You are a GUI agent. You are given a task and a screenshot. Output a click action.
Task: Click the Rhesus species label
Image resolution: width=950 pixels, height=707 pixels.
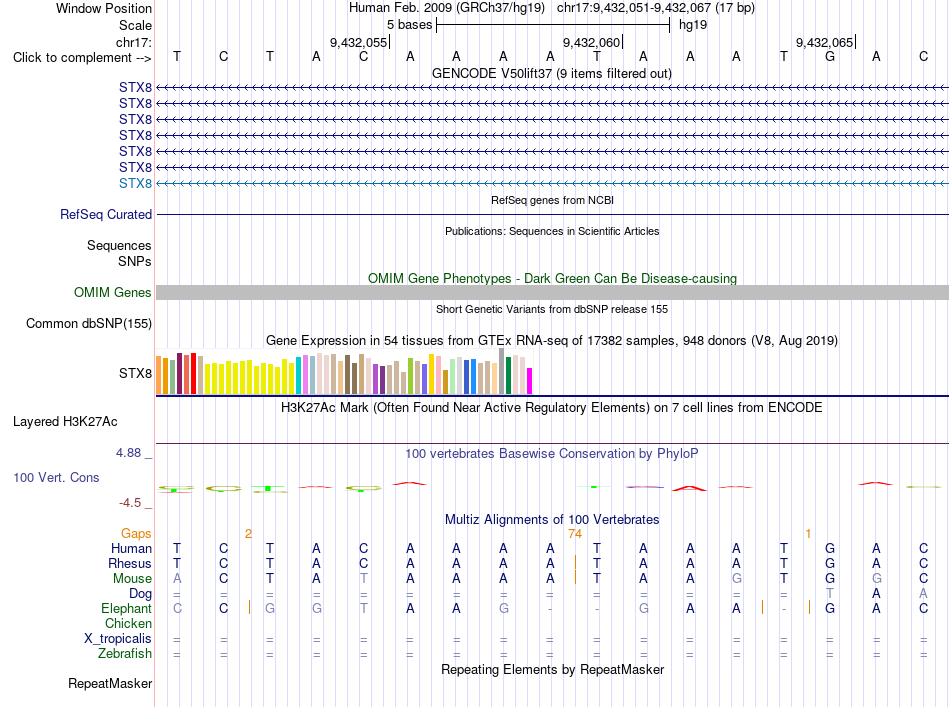click(x=130, y=563)
